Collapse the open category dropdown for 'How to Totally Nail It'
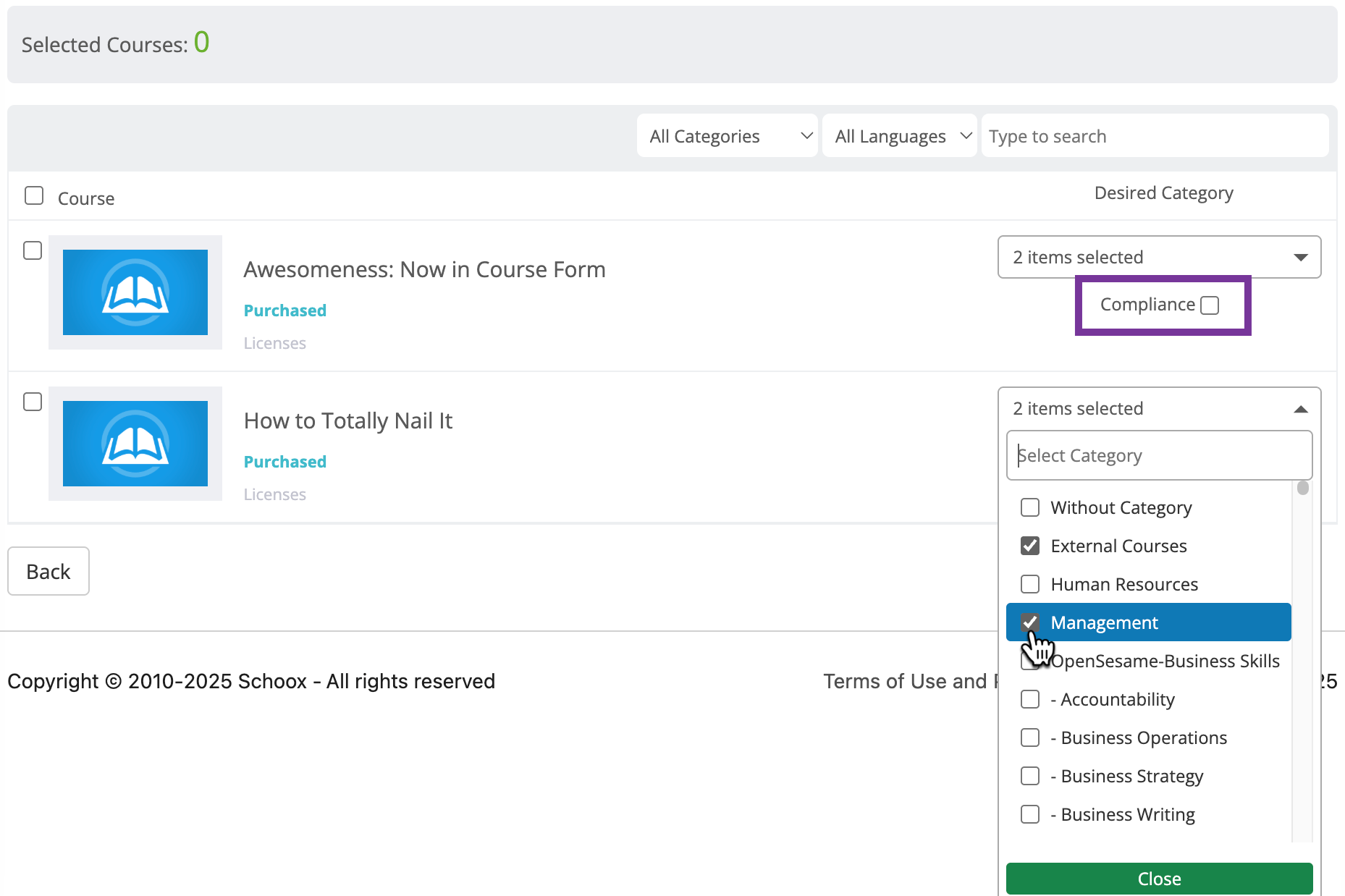 point(1302,409)
